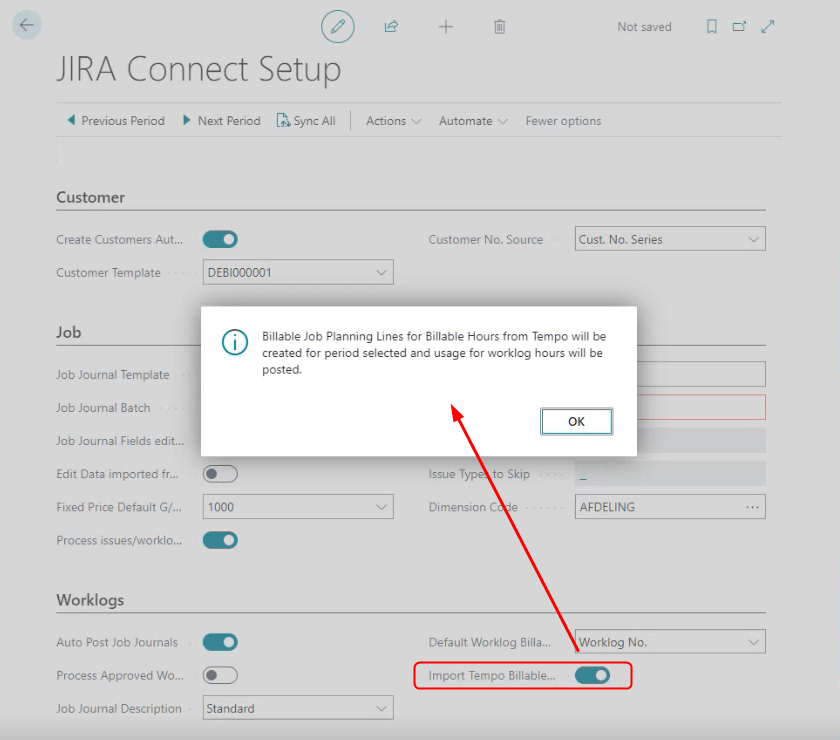Click the Job section heading
Screen dimensions: 840x740
click(69, 332)
